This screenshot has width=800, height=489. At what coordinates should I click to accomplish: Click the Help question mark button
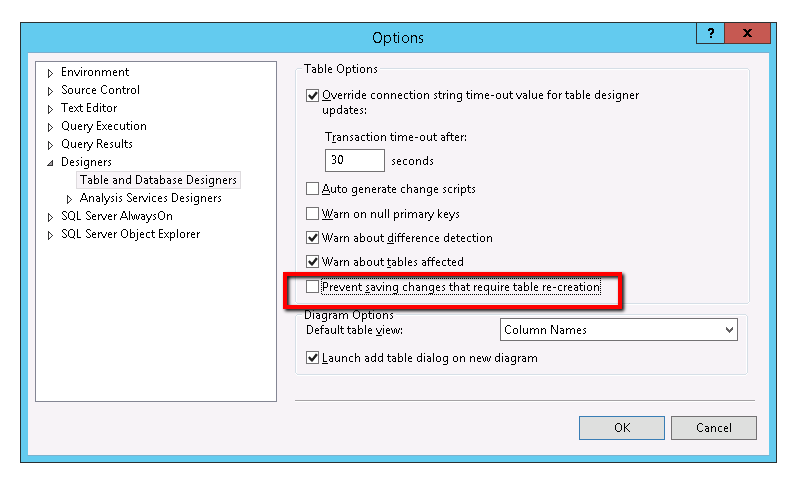709,33
